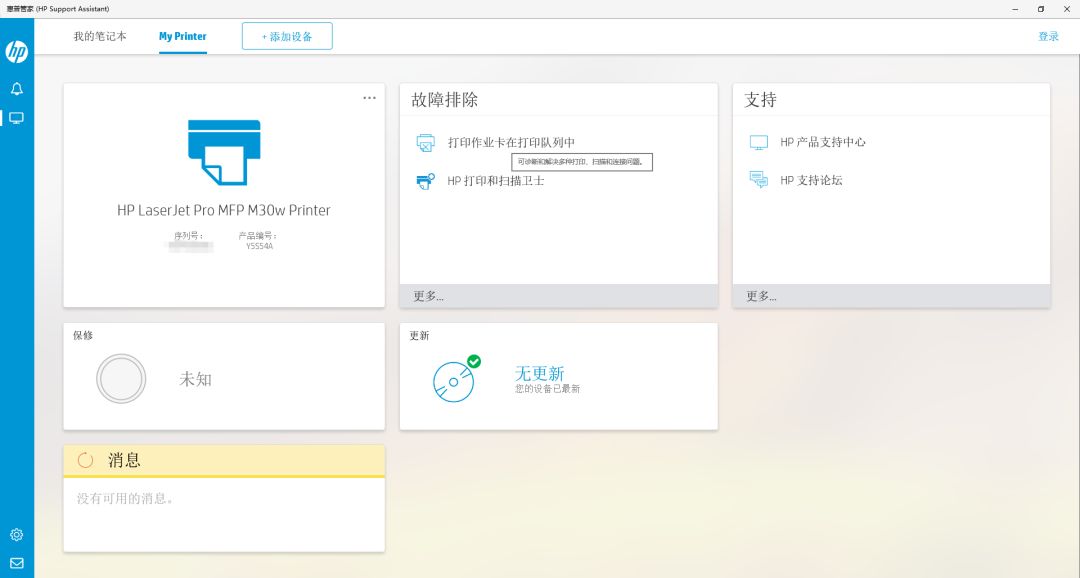Click the 更新 card label
The width and height of the screenshot is (1080, 578).
tap(419, 336)
